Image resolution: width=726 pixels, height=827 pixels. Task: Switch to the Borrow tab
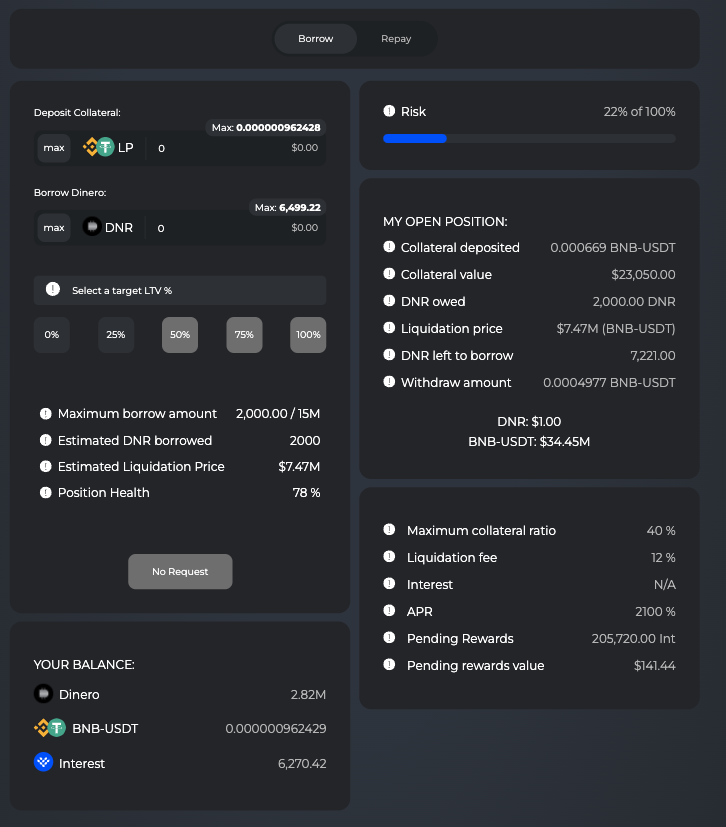tap(315, 39)
